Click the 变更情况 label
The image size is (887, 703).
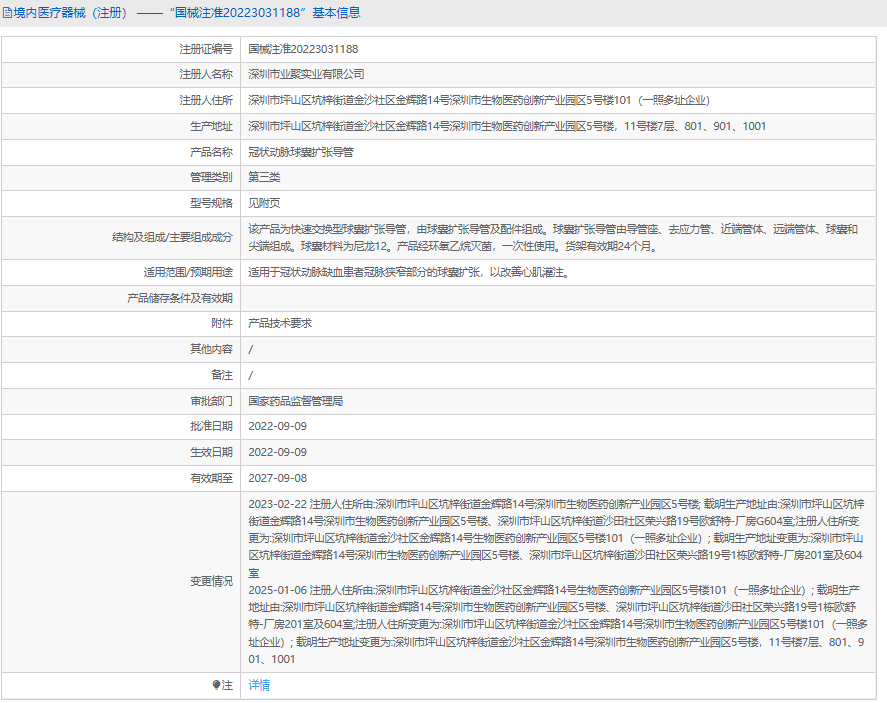(211, 581)
